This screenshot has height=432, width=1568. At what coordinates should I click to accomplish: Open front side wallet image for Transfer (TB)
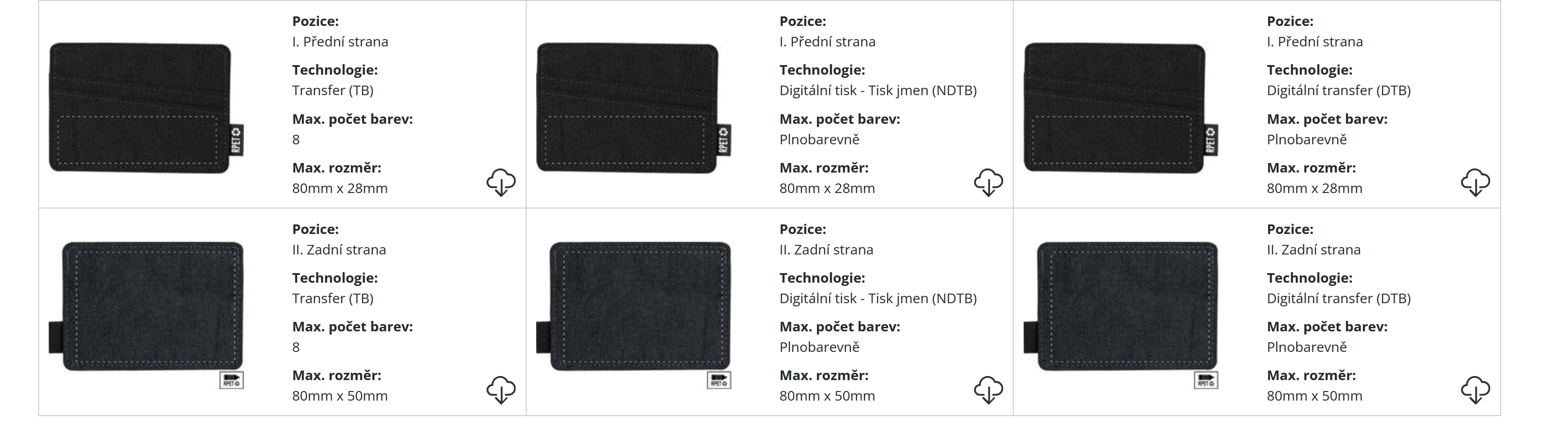pos(146,108)
